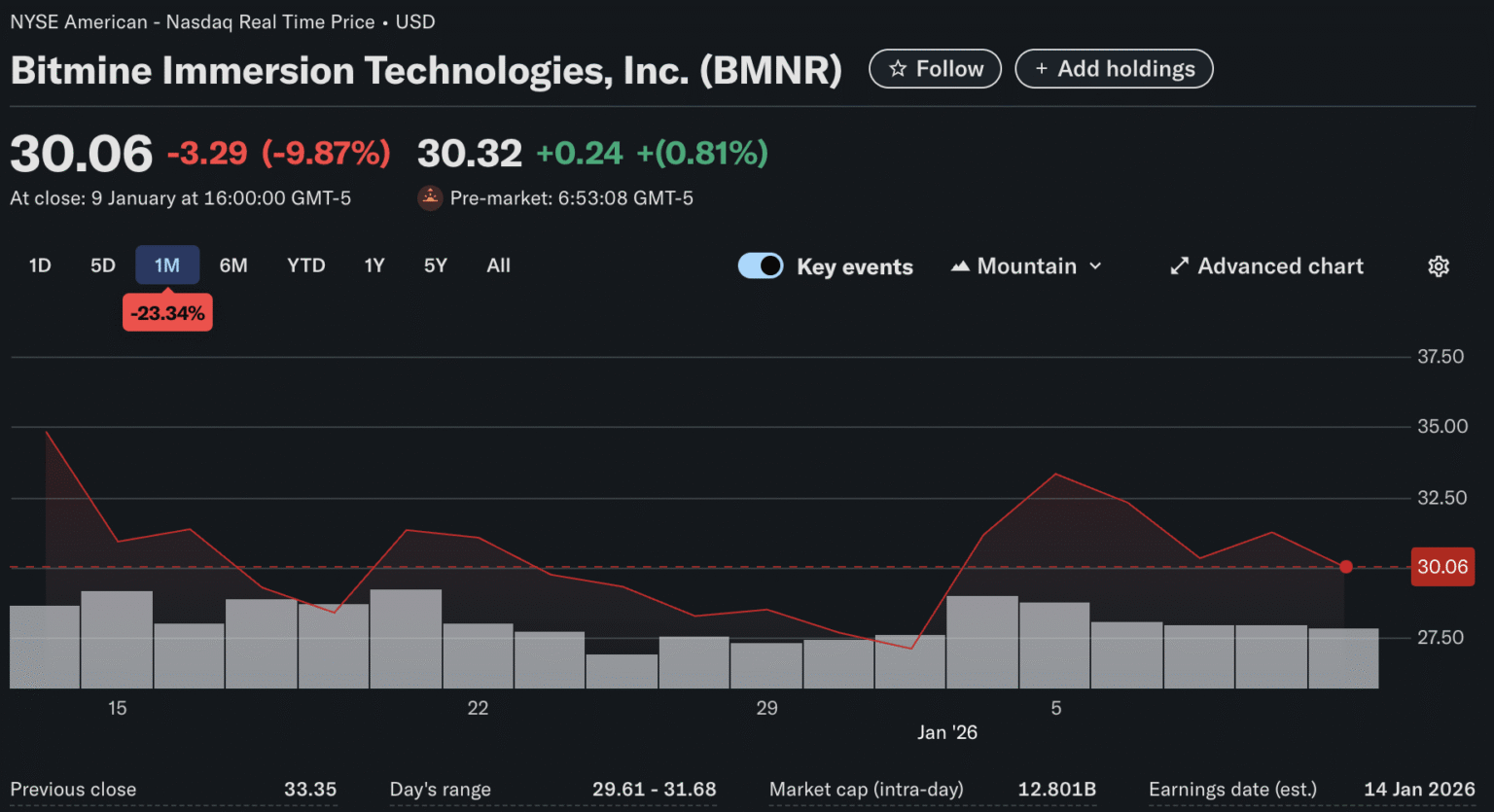The image size is (1494, 812).
Task: Click the red -23.34% performance badge
Action: (x=167, y=312)
